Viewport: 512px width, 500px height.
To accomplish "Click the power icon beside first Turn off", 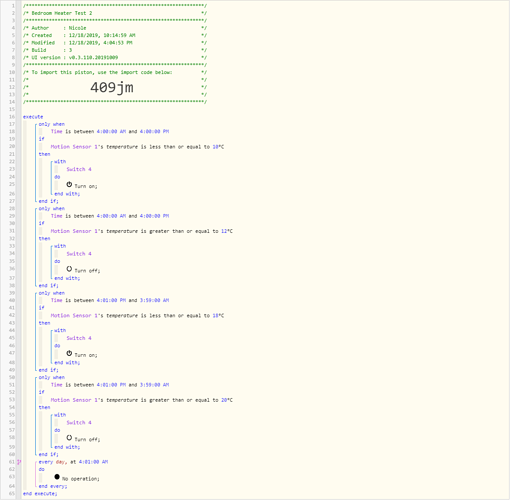I will 69,269.
